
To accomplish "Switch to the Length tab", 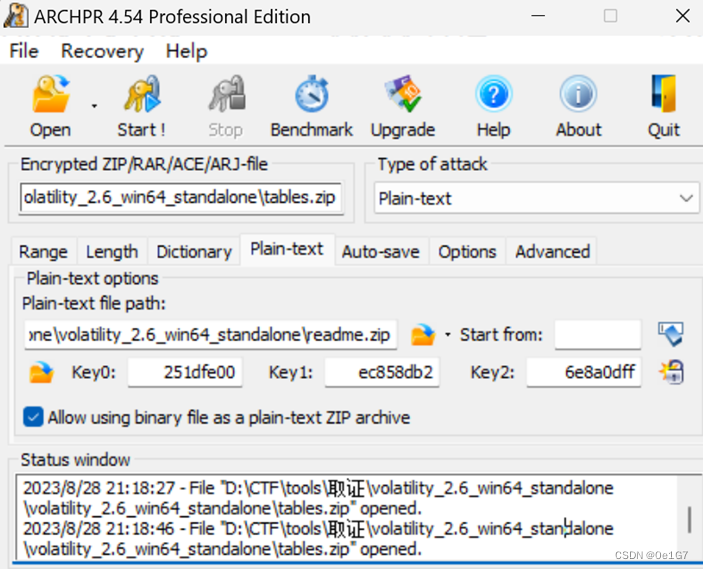I will (112, 252).
